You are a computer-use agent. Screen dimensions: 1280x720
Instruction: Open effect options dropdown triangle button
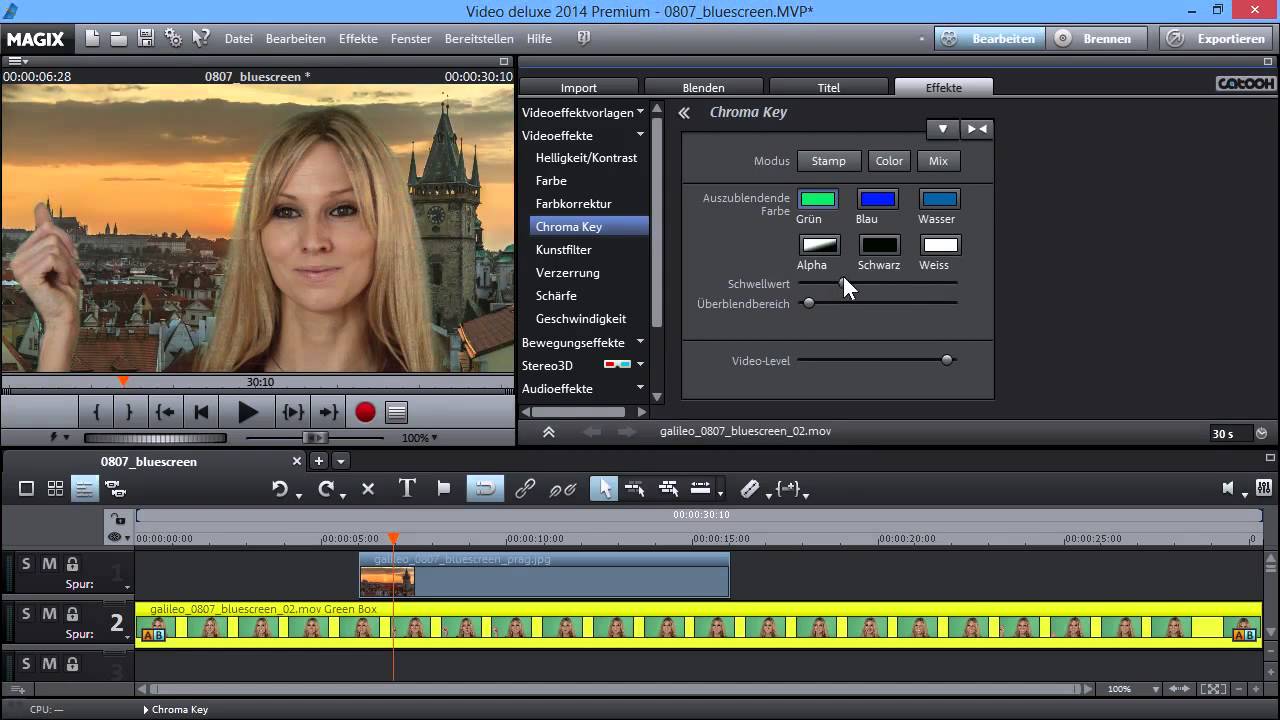coord(943,129)
